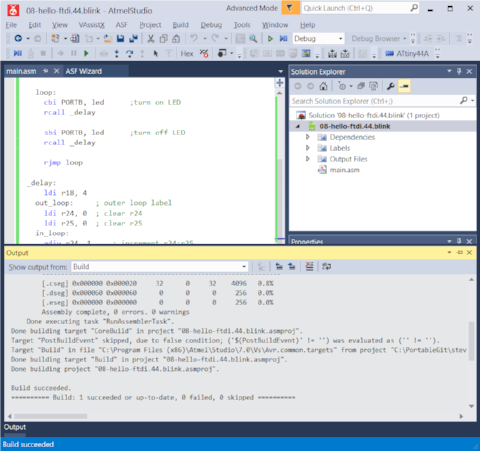This screenshot has width=480, height=451.
Task: Click Clear All icon in Output toolbar
Action: tap(309, 267)
